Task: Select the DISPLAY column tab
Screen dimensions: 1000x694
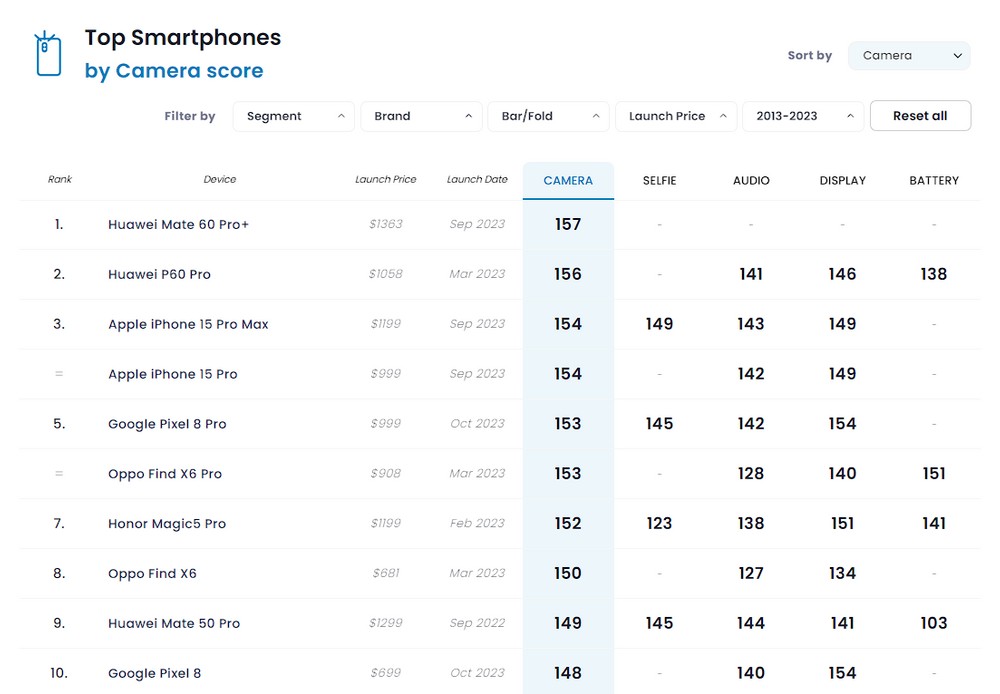Action: click(842, 181)
